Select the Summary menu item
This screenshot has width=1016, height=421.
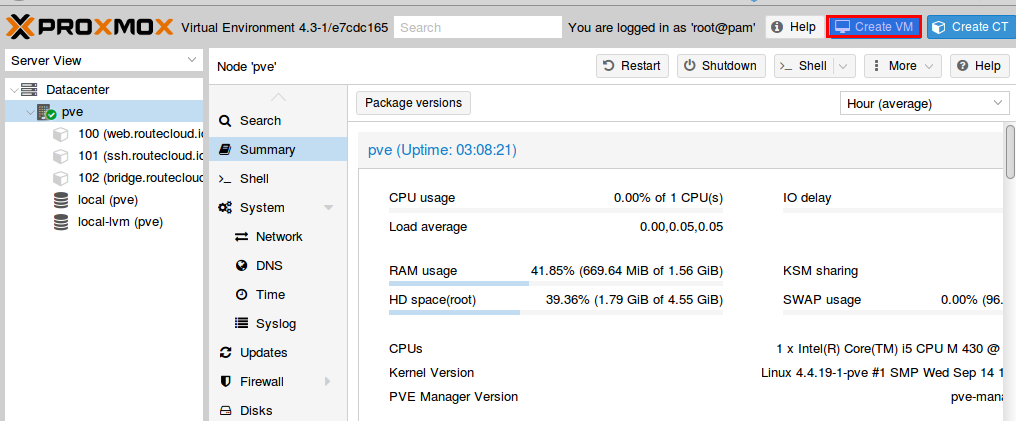pos(278,150)
